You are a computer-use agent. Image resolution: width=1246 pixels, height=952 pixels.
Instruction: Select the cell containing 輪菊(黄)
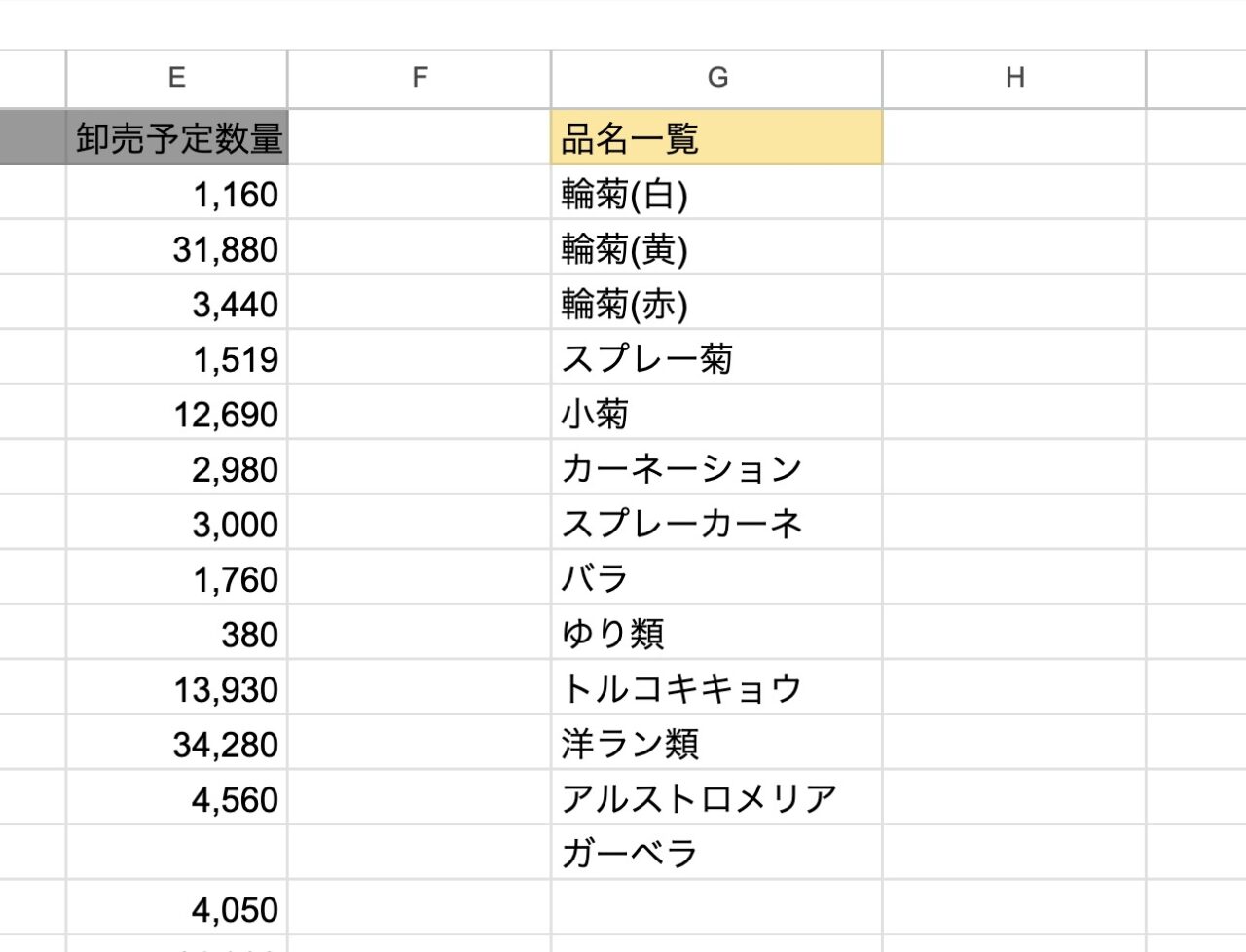click(717, 248)
